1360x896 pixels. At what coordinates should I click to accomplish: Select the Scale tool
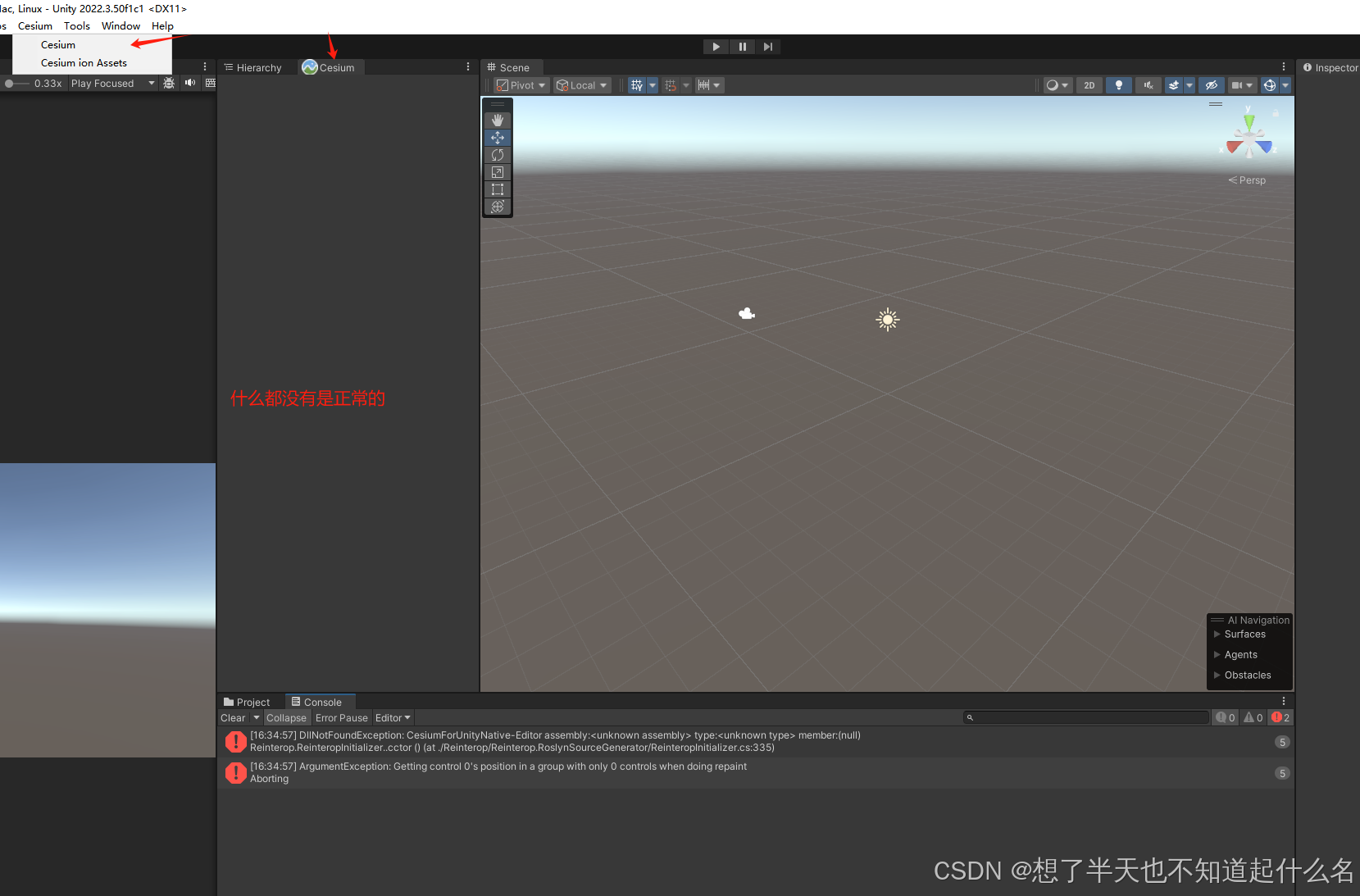tap(498, 172)
